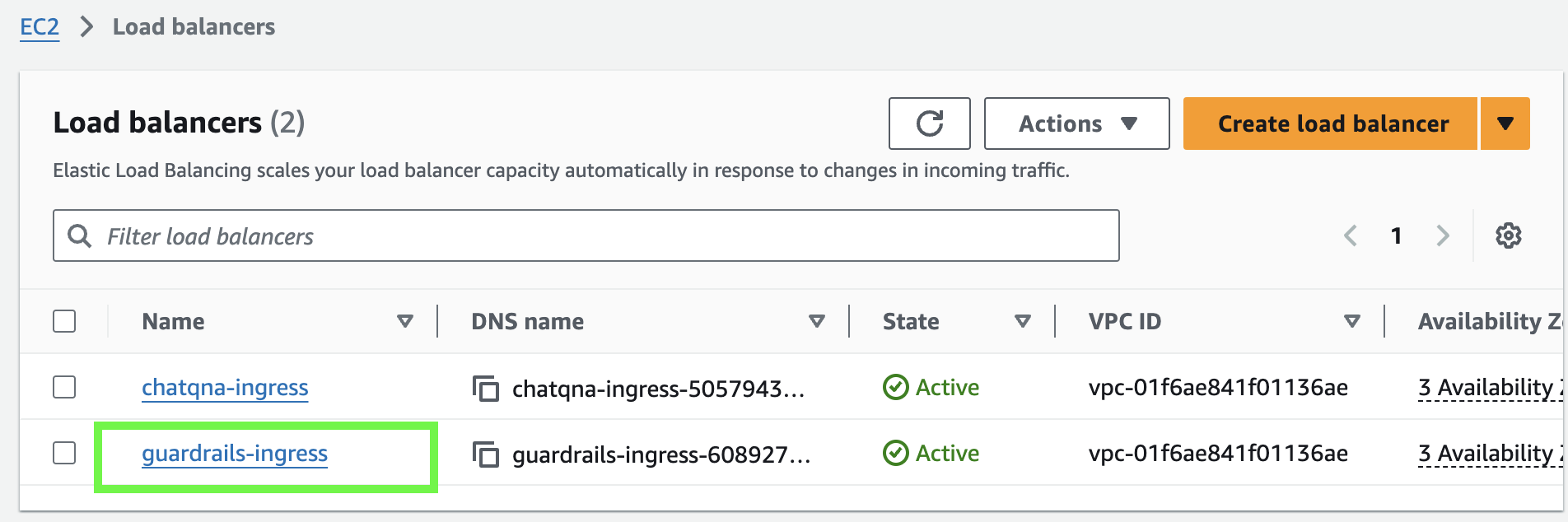Click the 'Load balancers (2)' heading
Image resolution: width=1568 pixels, height=522 pixels.
coord(179,123)
